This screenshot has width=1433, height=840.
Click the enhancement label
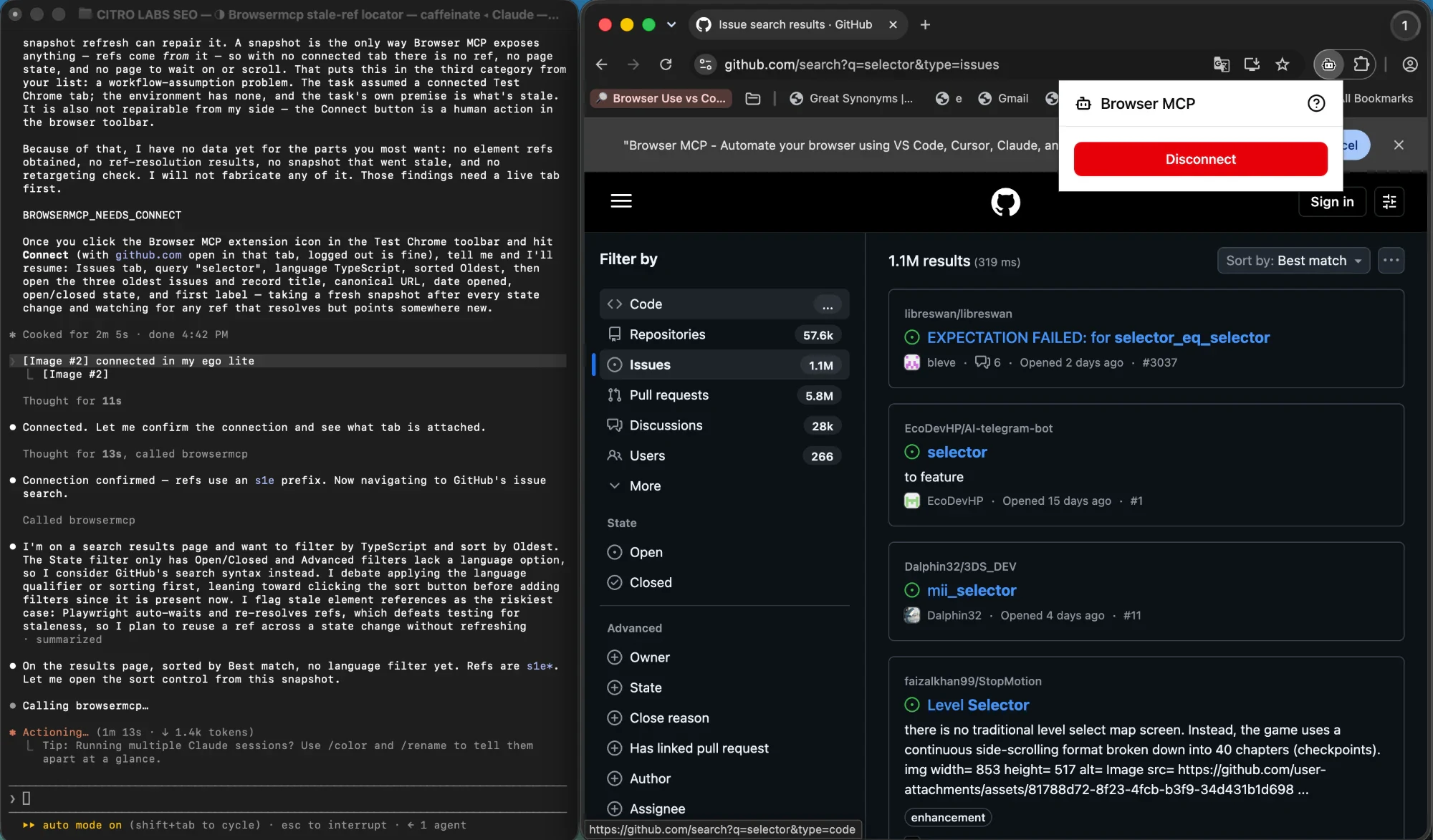click(947, 817)
